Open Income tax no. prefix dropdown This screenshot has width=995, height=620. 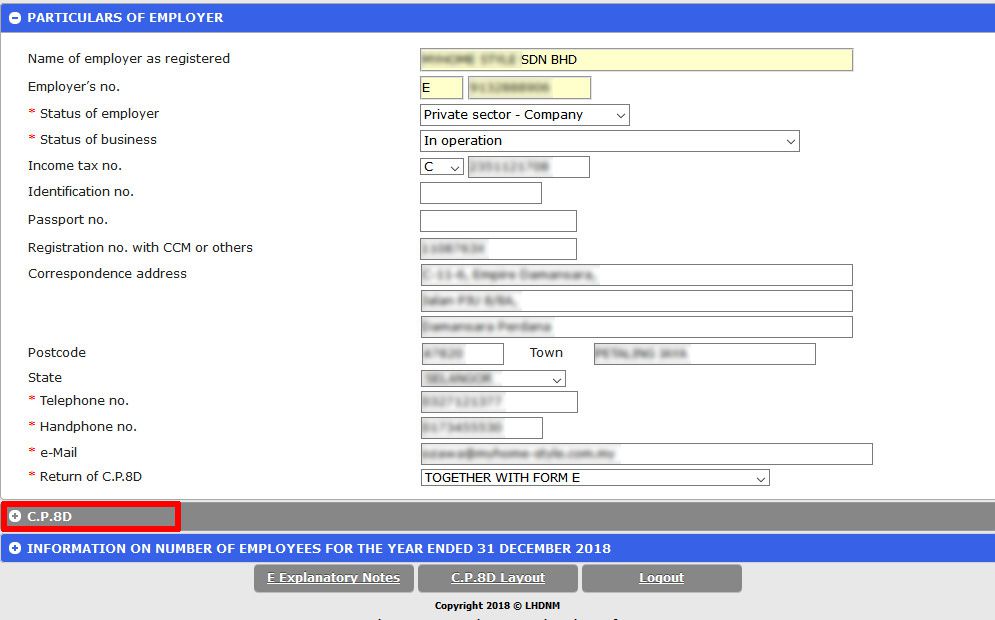(x=441, y=167)
